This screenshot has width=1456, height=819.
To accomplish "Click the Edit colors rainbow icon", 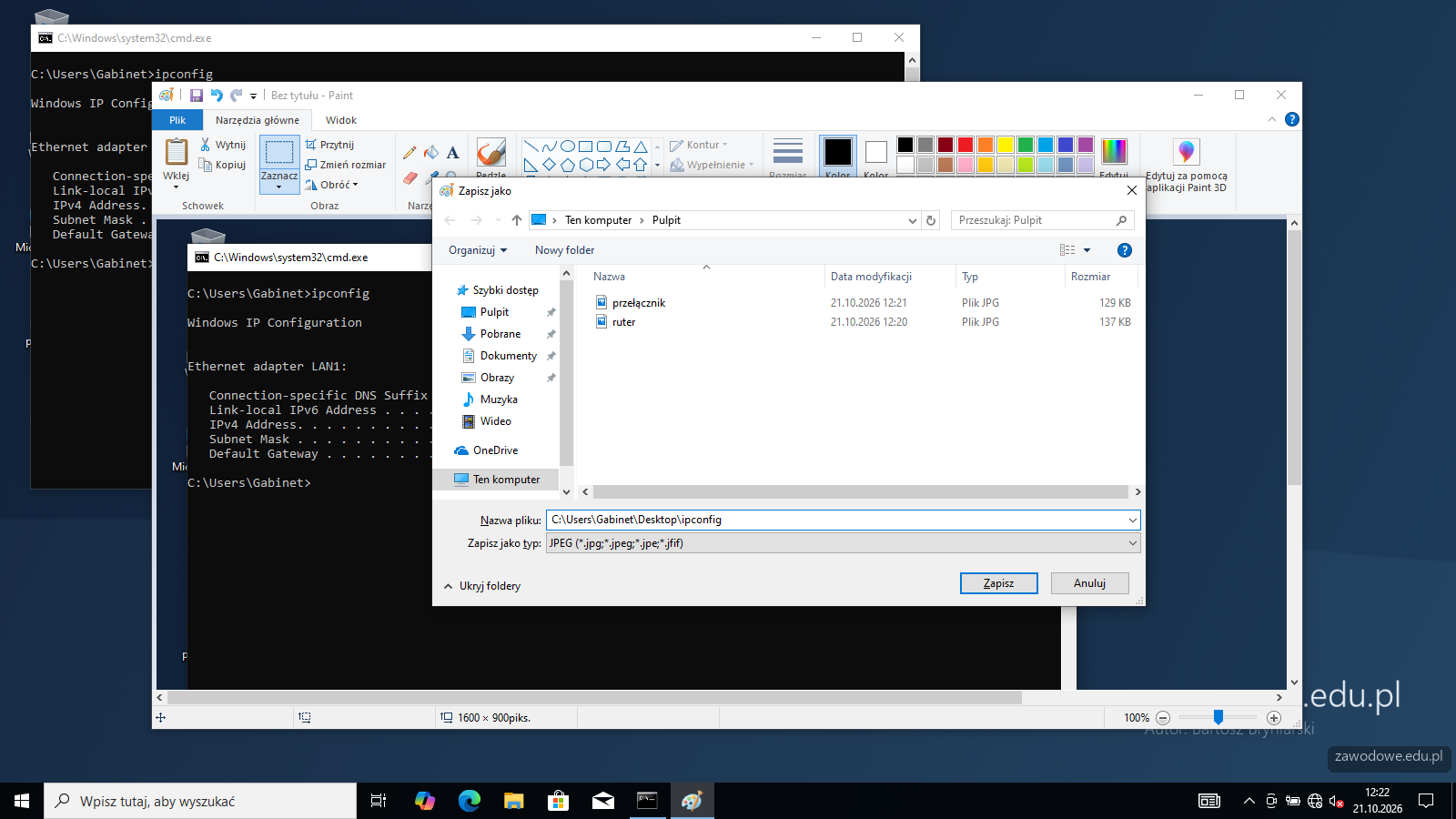I will point(1114,151).
